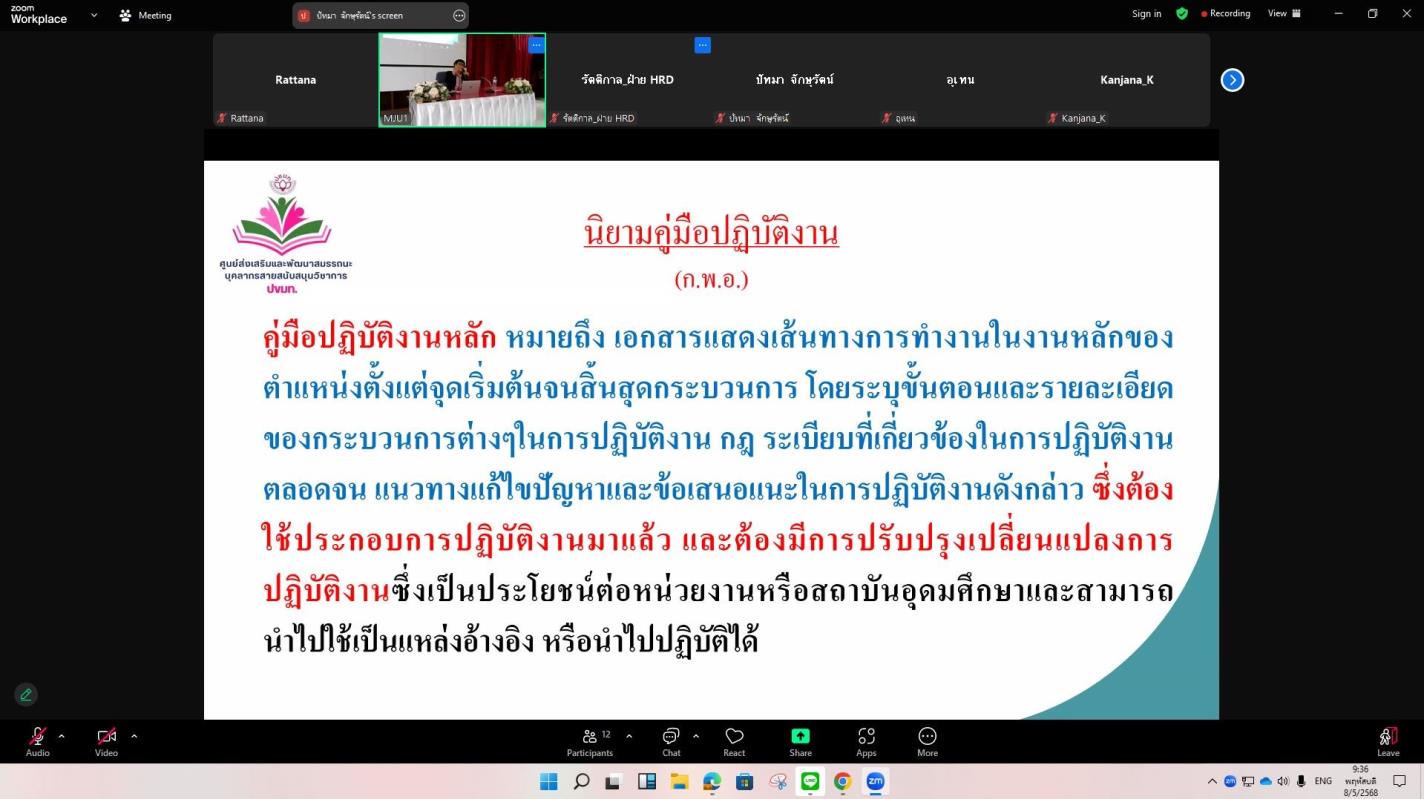This screenshot has width=1424, height=799.
Task: Click the green Share screen button
Action: tap(800, 741)
